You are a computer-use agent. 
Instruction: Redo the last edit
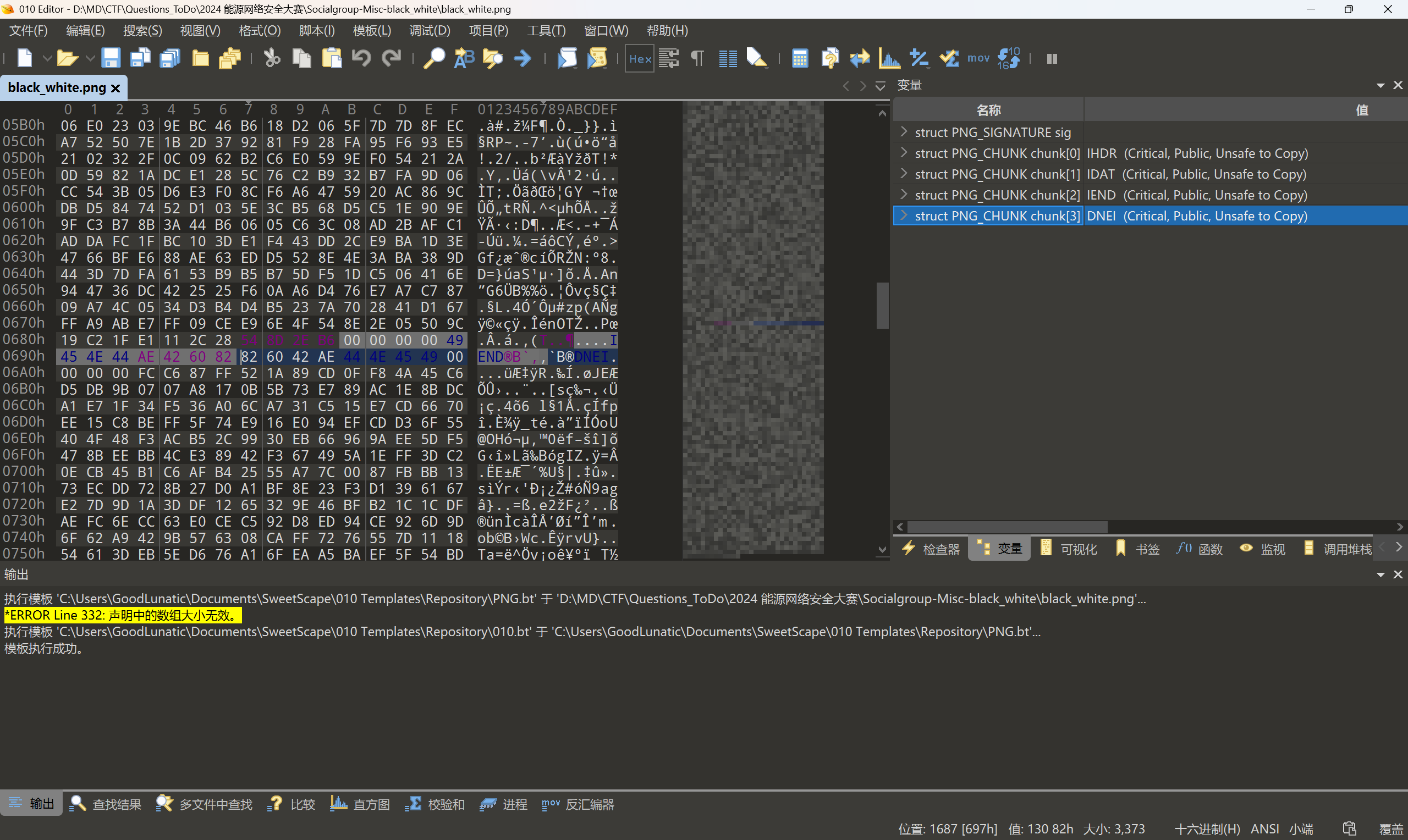tap(391, 58)
